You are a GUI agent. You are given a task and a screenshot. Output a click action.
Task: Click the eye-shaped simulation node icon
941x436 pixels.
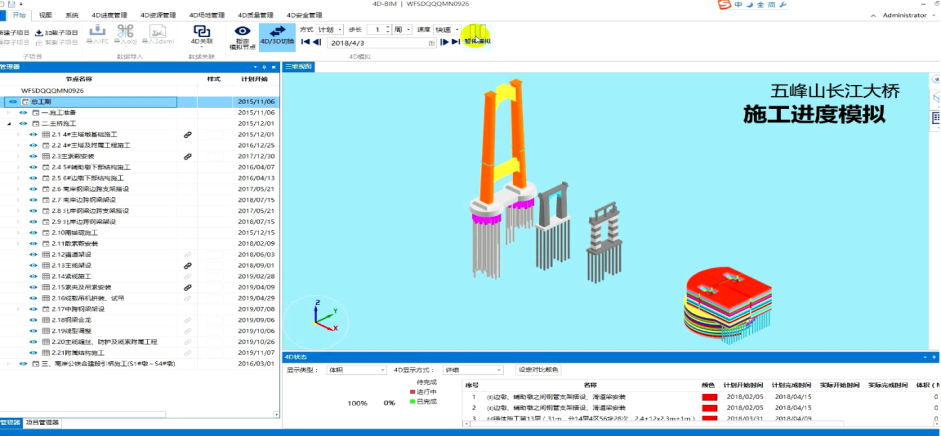point(242,31)
